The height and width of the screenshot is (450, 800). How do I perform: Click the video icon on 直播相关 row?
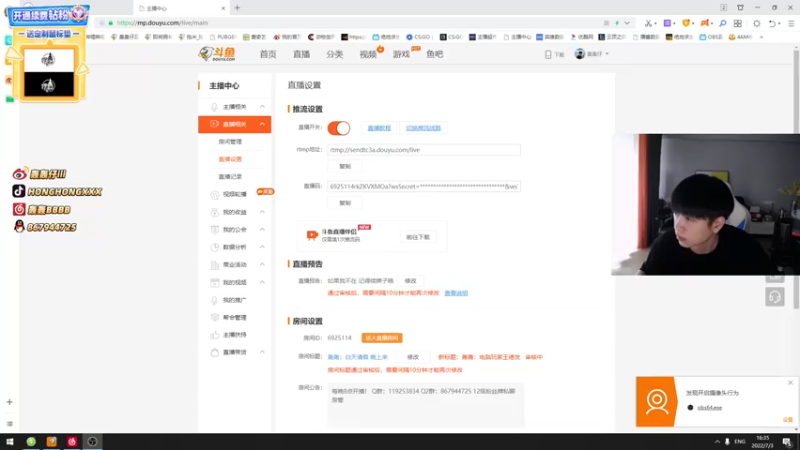coord(214,124)
